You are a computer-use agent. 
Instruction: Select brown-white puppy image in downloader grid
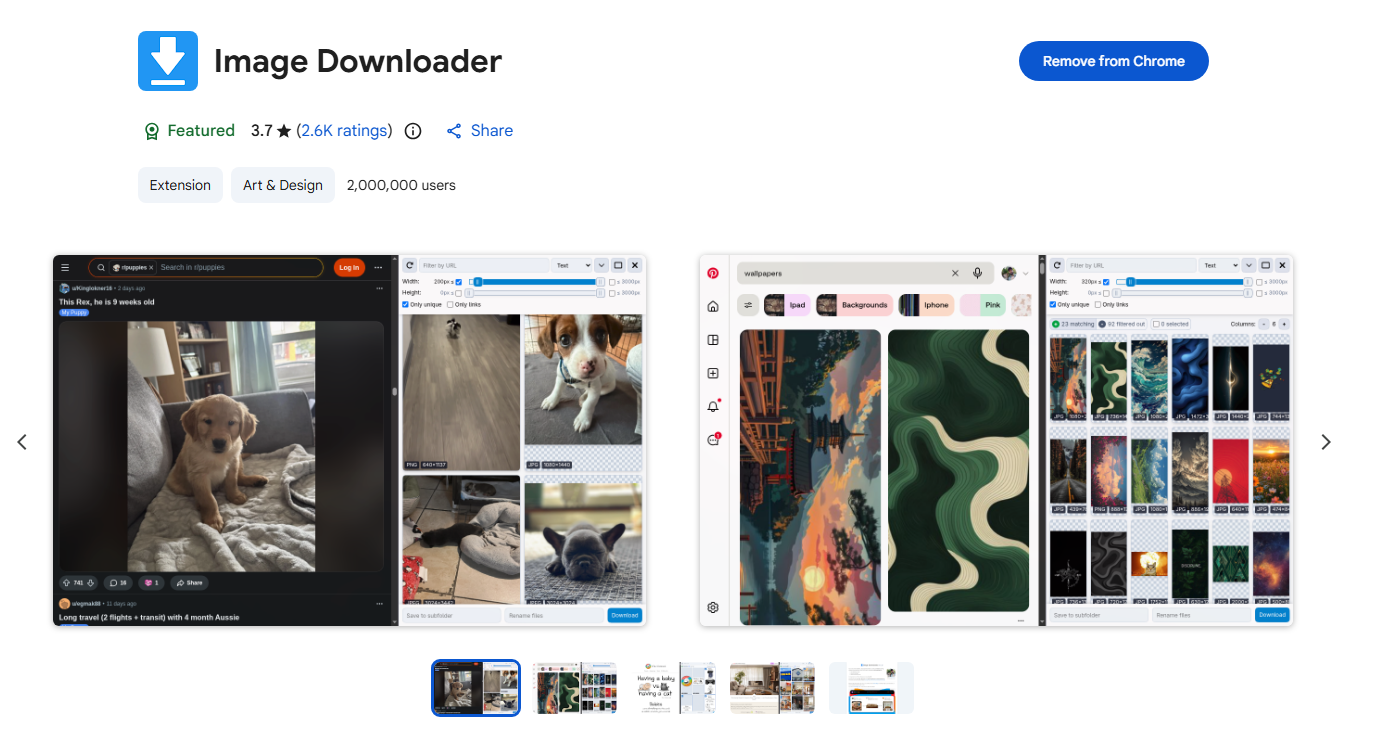(583, 380)
